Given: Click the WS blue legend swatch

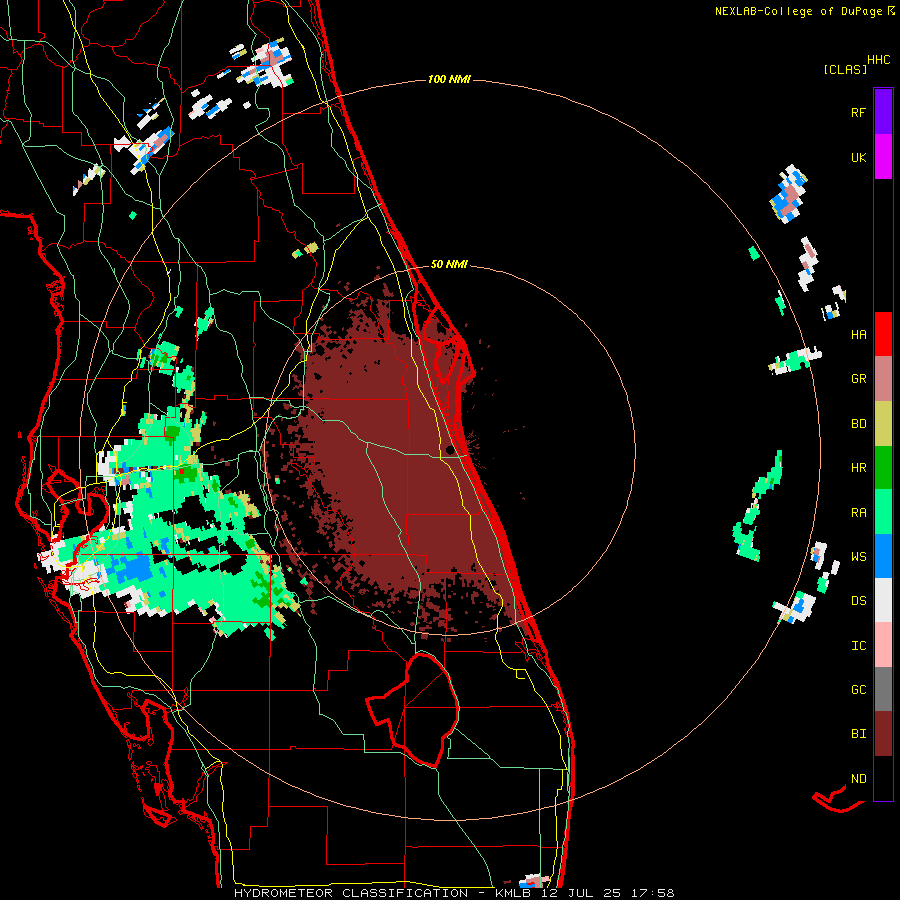Looking at the screenshot, I should tap(883, 556).
